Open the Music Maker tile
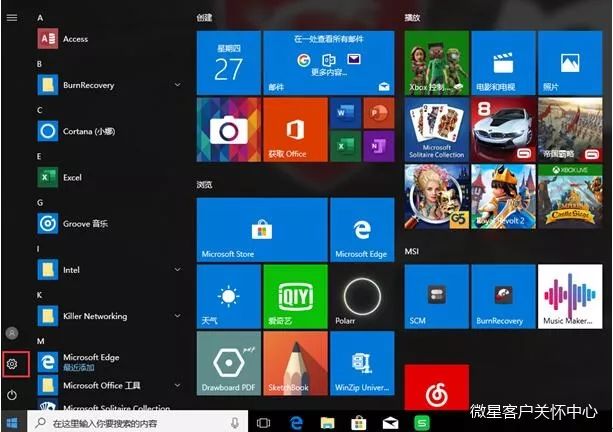The width and height of the screenshot is (613, 432). 570,296
